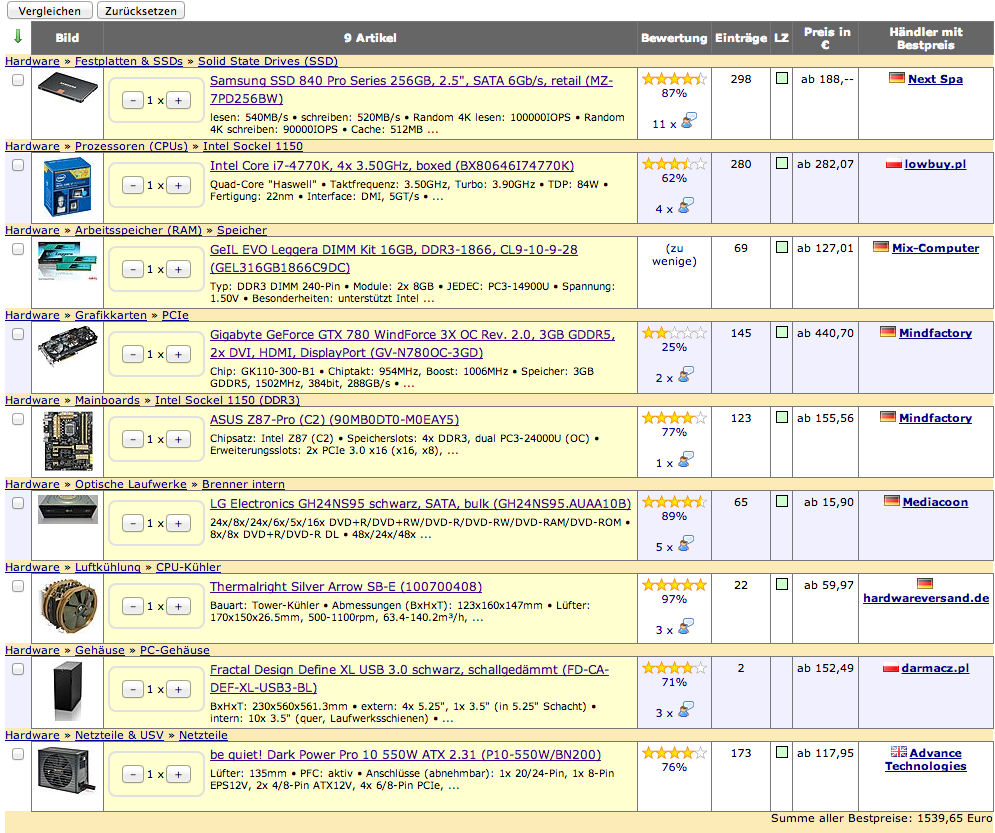The width and height of the screenshot is (995, 833).
Task: Tick LZ checkbox for Thermalright Silver Arrow
Action: 782,584
